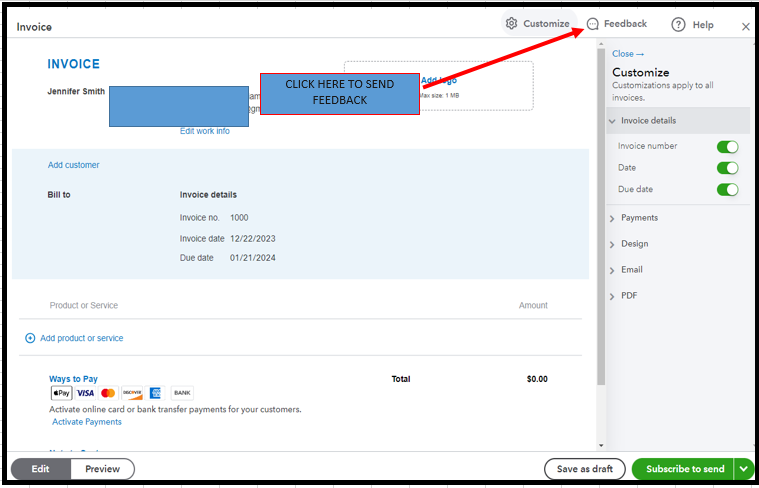Viewport: 759px width, 488px height.
Task: Disable the Due date switch
Action: tap(727, 189)
